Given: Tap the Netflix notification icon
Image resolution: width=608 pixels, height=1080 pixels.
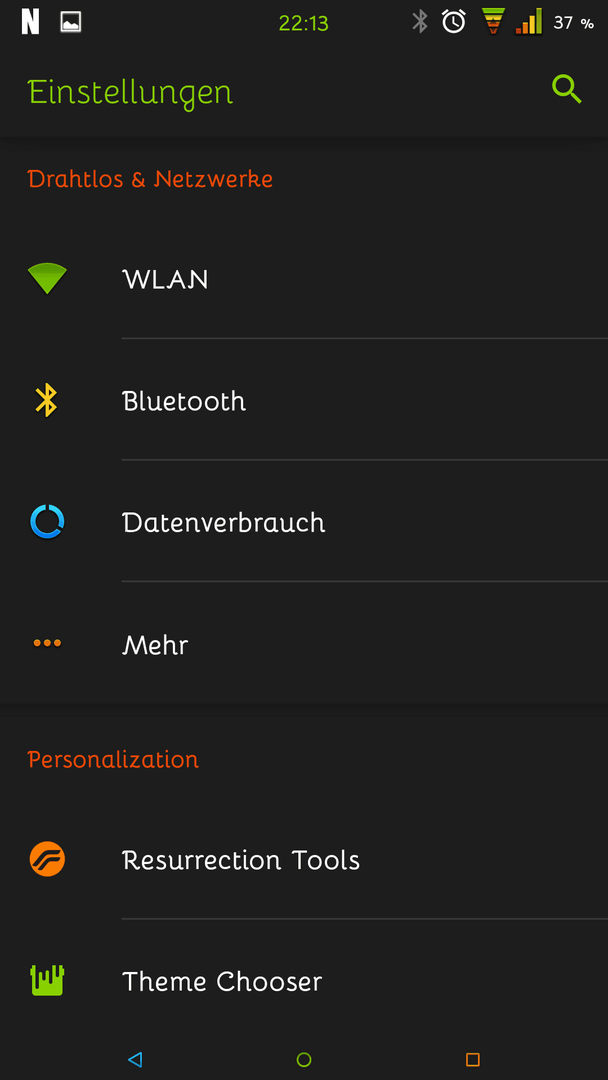Looking at the screenshot, I should coord(30,23).
